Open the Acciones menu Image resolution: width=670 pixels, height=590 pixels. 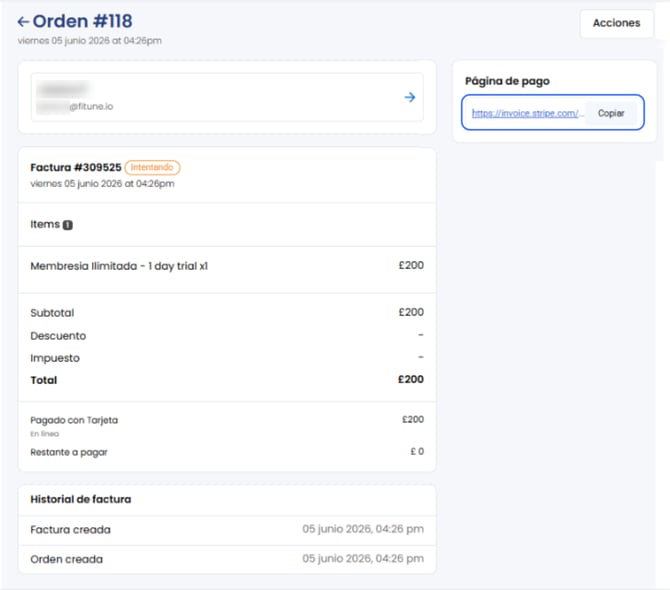click(616, 23)
